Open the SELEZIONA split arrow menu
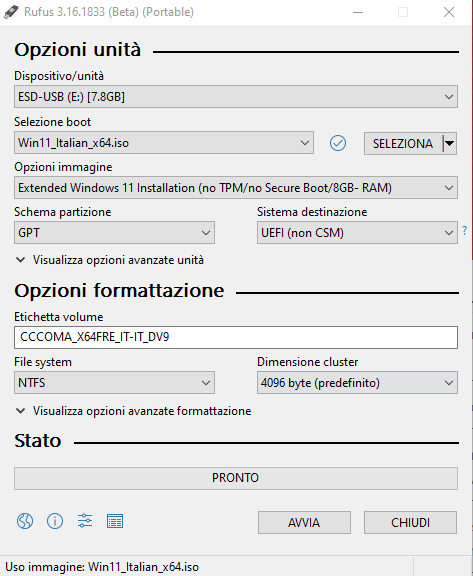This screenshot has width=473, height=576. [450, 143]
